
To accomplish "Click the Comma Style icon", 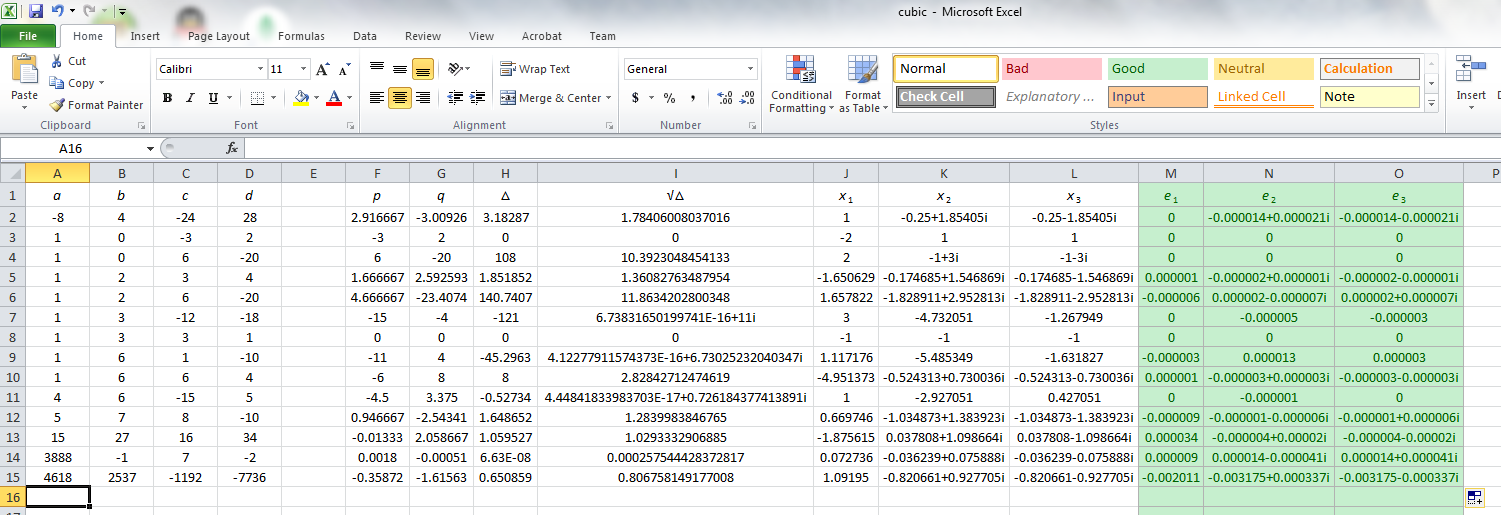I will point(693,98).
